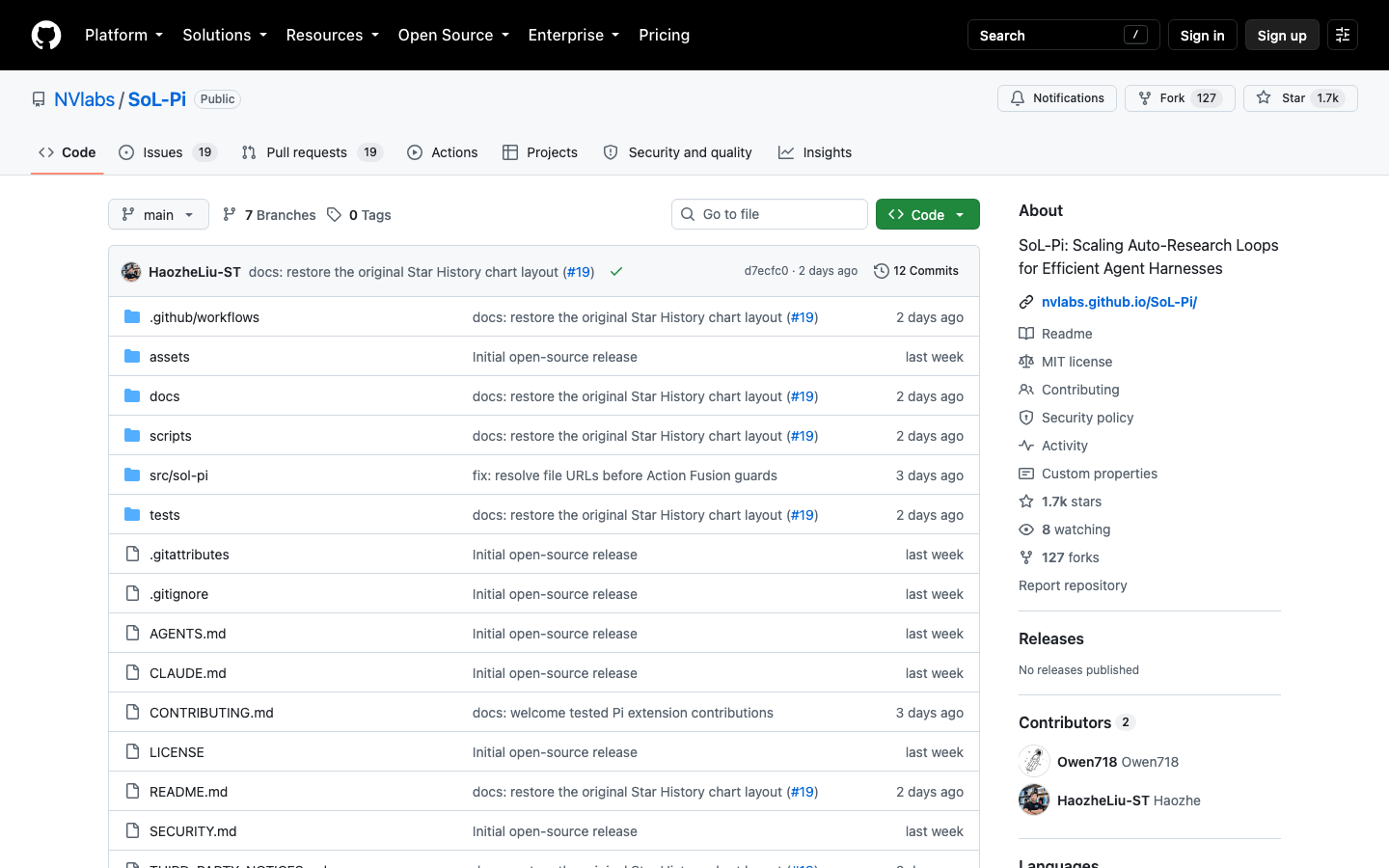The height and width of the screenshot is (868, 1389).
Task: Click the Search box in header
Action: [1063, 35]
